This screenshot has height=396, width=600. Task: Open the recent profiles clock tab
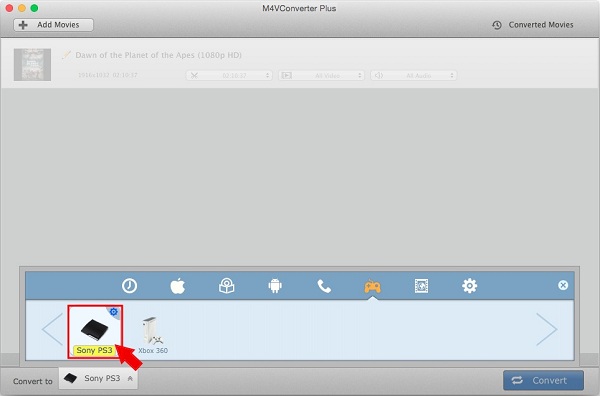pos(129,286)
